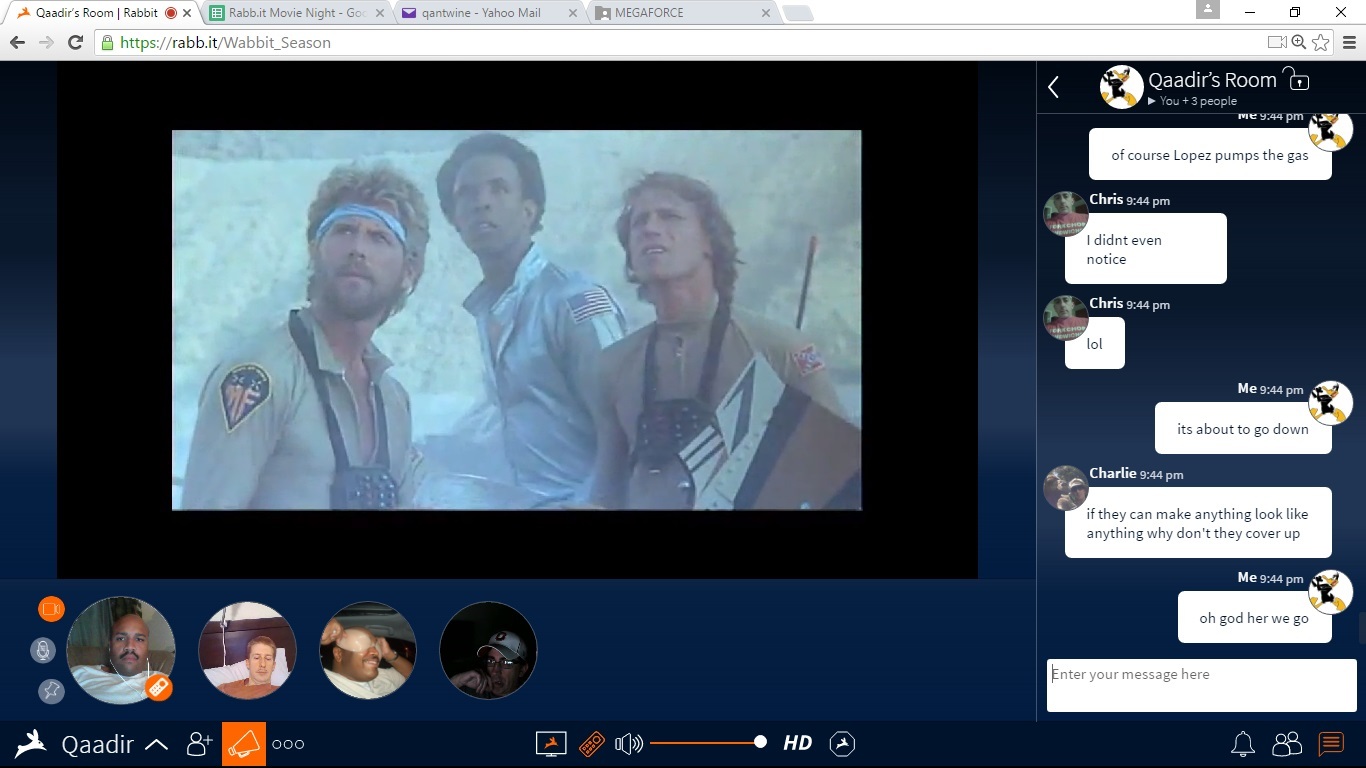This screenshot has width=1366, height=768.
Task: Close the MEGAFORCE tab
Action: [x=765, y=13]
